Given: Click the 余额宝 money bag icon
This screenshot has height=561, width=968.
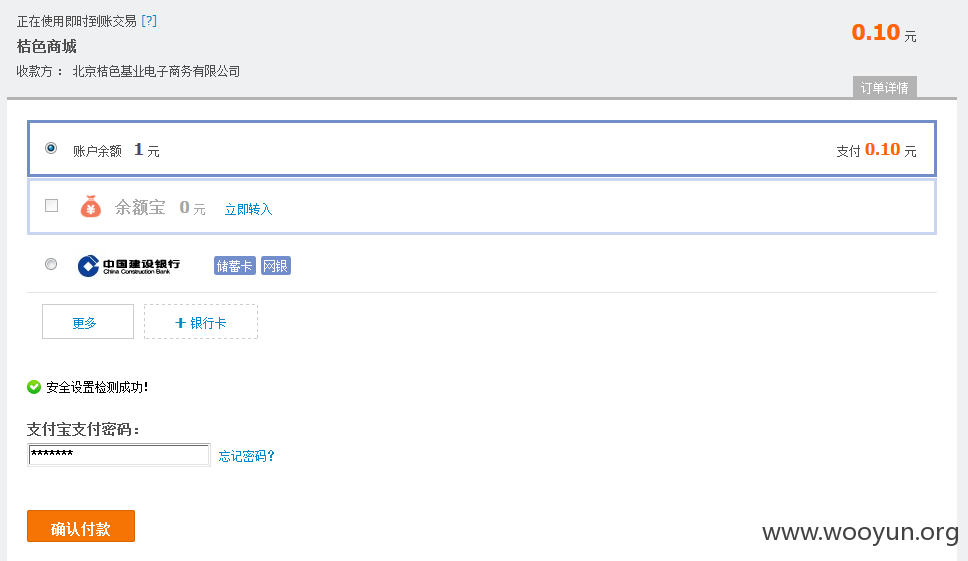Looking at the screenshot, I should (91, 207).
